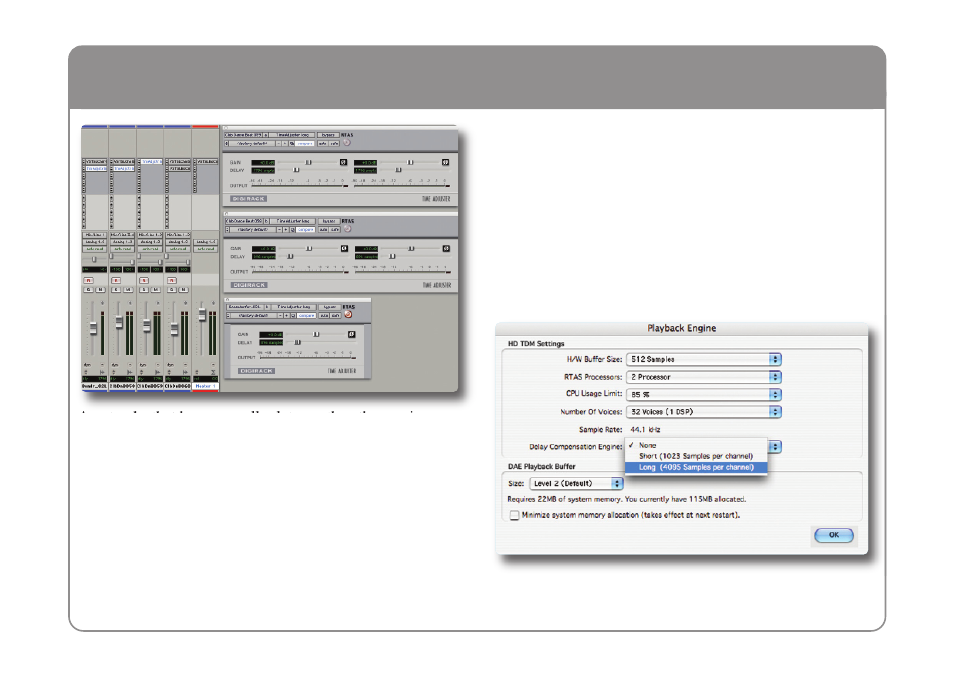Screen dimensions: 954x675
Task: Toggle right phase invert in top Time Adjuster
Action: point(445,162)
